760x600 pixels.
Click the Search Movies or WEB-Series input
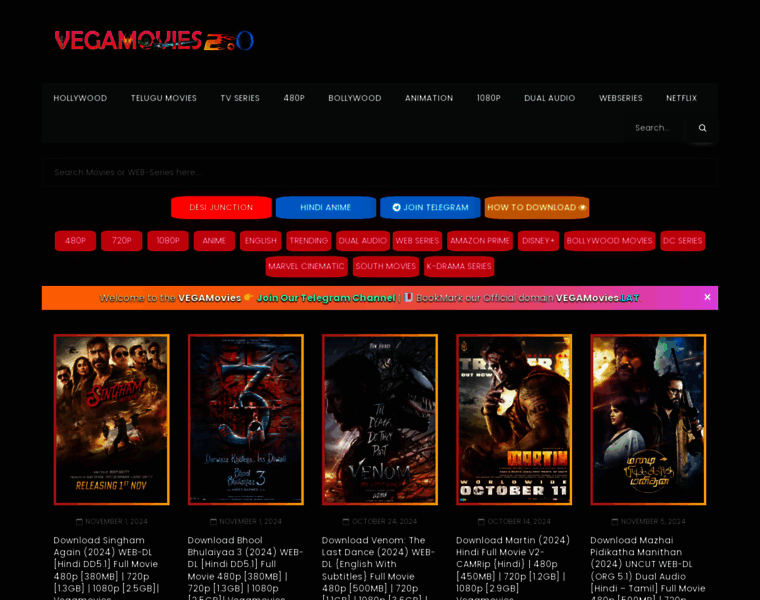380,172
